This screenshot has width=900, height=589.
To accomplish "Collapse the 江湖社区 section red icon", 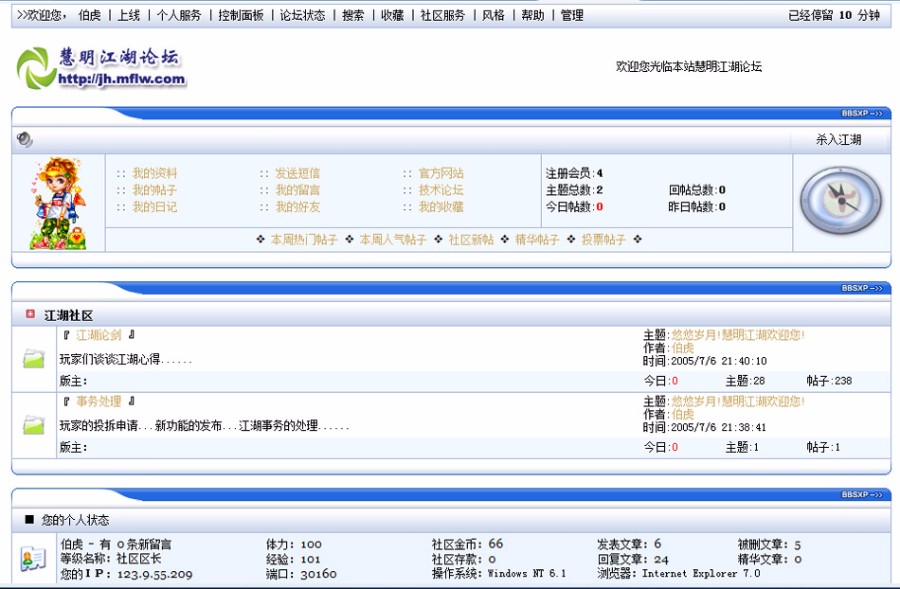I will pos(30,314).
